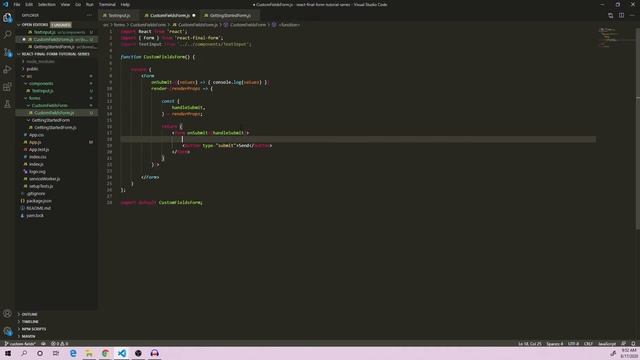Click the Spaces: 4 indentation setting
The height and width of the screenshot is (360, 640).
(x=555, y=344)
